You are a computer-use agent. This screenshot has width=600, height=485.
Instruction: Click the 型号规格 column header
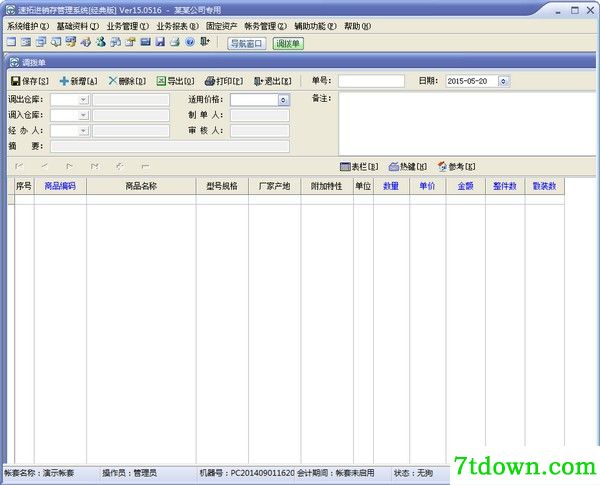coord(222,186)
